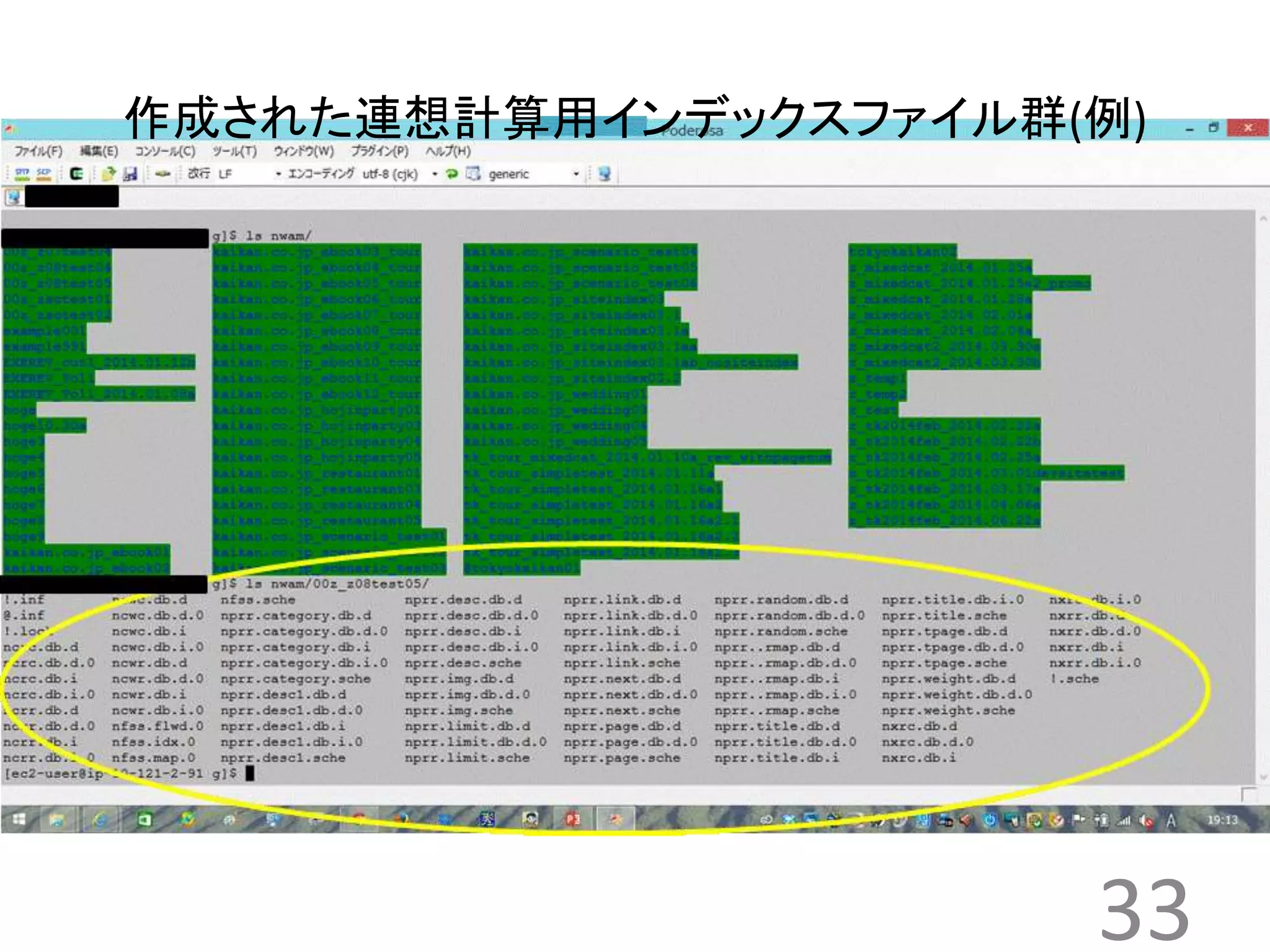Open the ファイル(F) menu
This screenshot has width=1270, height=952.
tap(38, 151)
